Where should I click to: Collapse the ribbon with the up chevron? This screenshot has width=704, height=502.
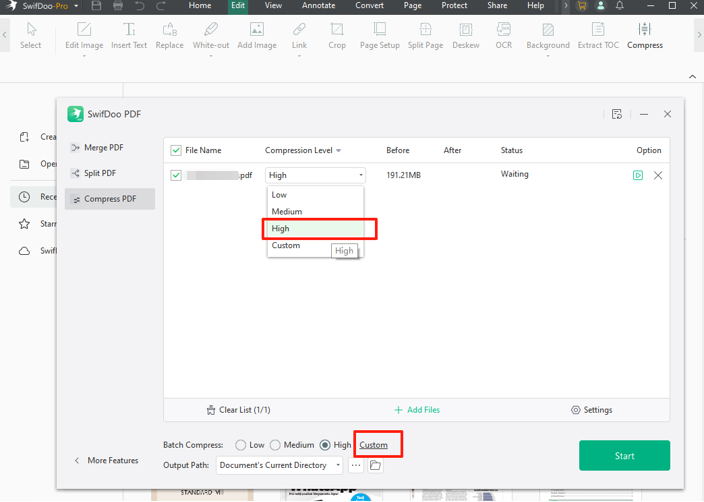tap(692, 77)
